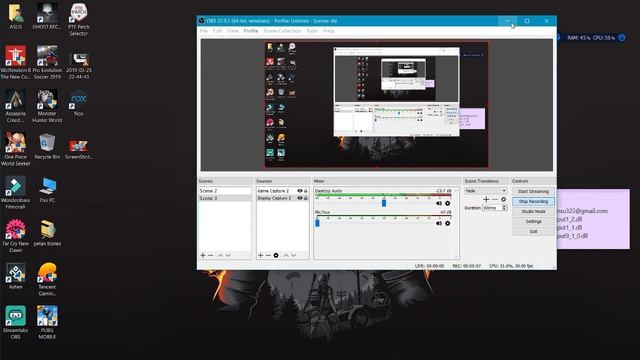Mute Desktop Audio speaker icon
Screen dimensions: 640x360
[439, 203]
